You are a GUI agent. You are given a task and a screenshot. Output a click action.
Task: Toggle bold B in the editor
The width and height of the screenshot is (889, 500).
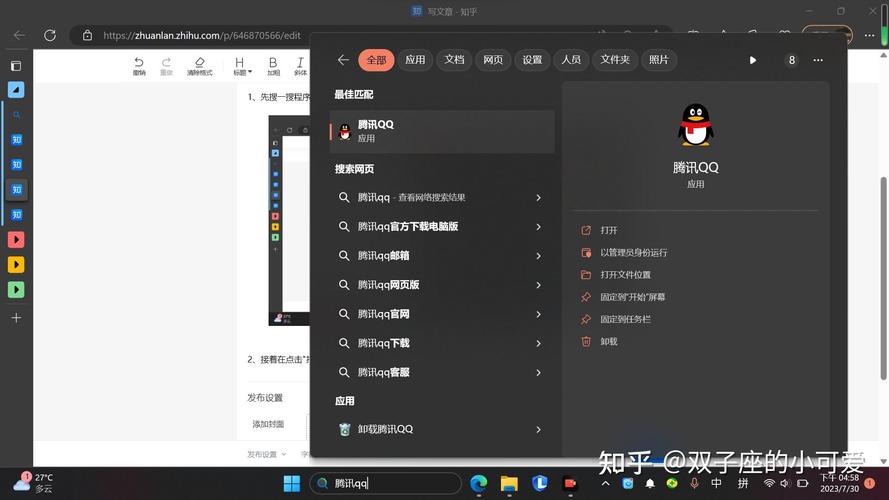click(x=273, y=66)
